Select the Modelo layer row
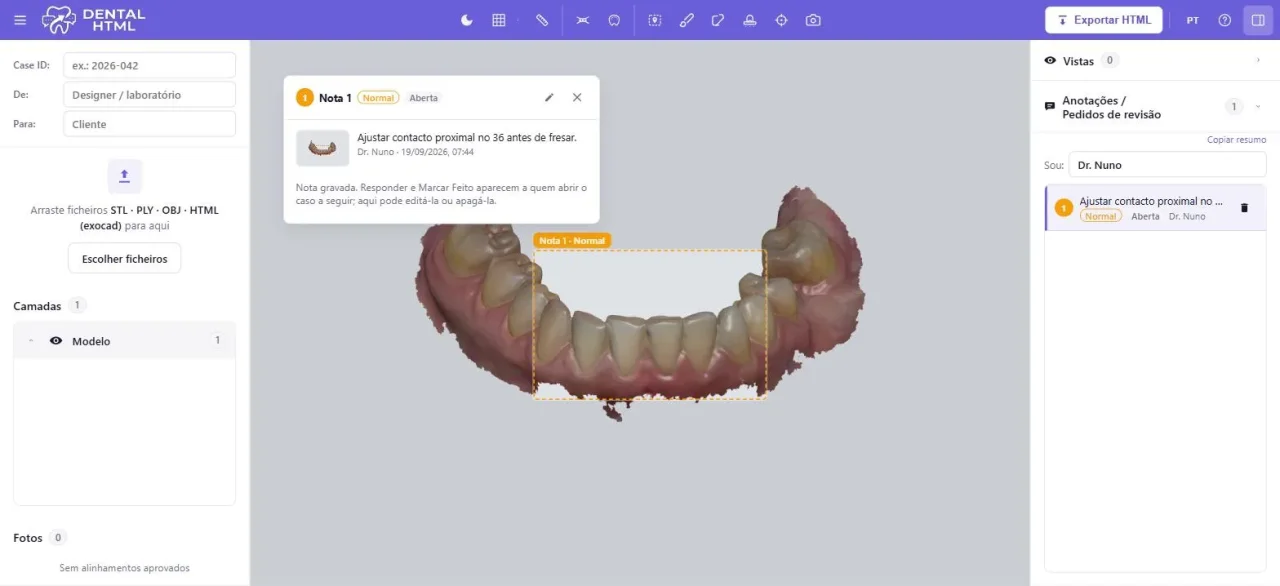The height and width of the screenshot is (586, 1280). pyautogui.click(x=125, y=341)
